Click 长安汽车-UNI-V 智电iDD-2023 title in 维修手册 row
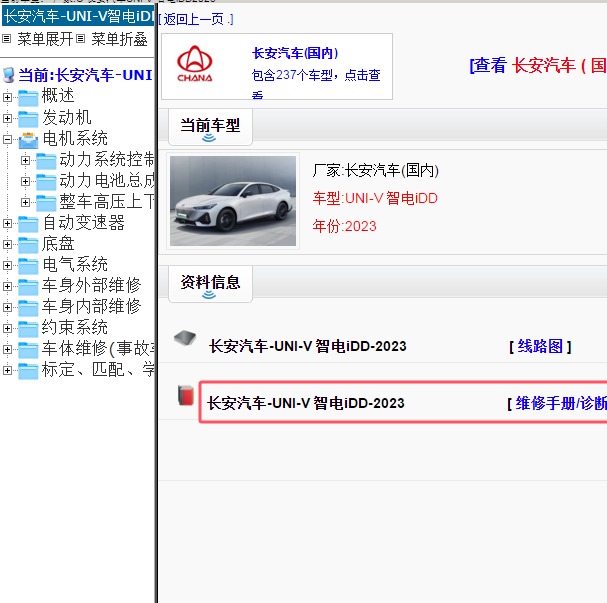The image size is (607, 603). (306, 403)
